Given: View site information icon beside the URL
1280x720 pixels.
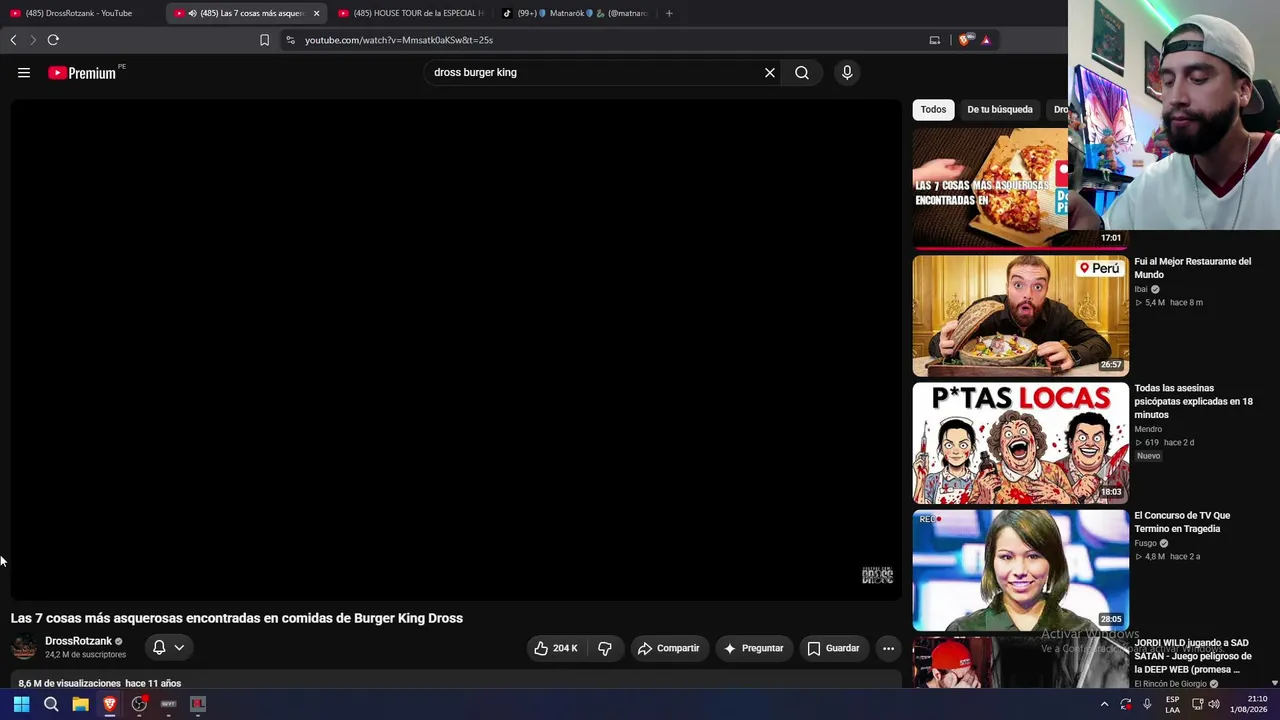Looking at the screenshot, I should click(290, 40).
